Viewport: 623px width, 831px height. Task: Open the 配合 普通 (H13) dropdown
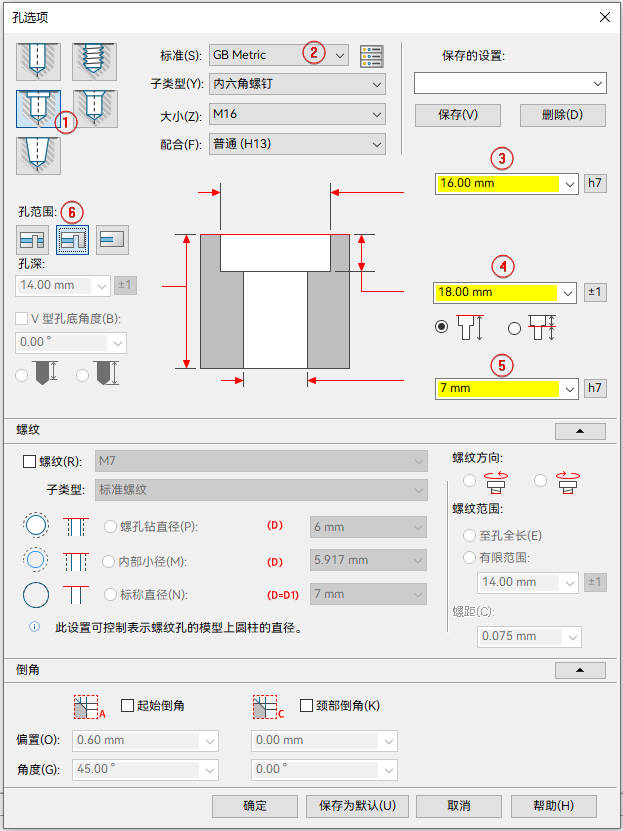[297, 144]
